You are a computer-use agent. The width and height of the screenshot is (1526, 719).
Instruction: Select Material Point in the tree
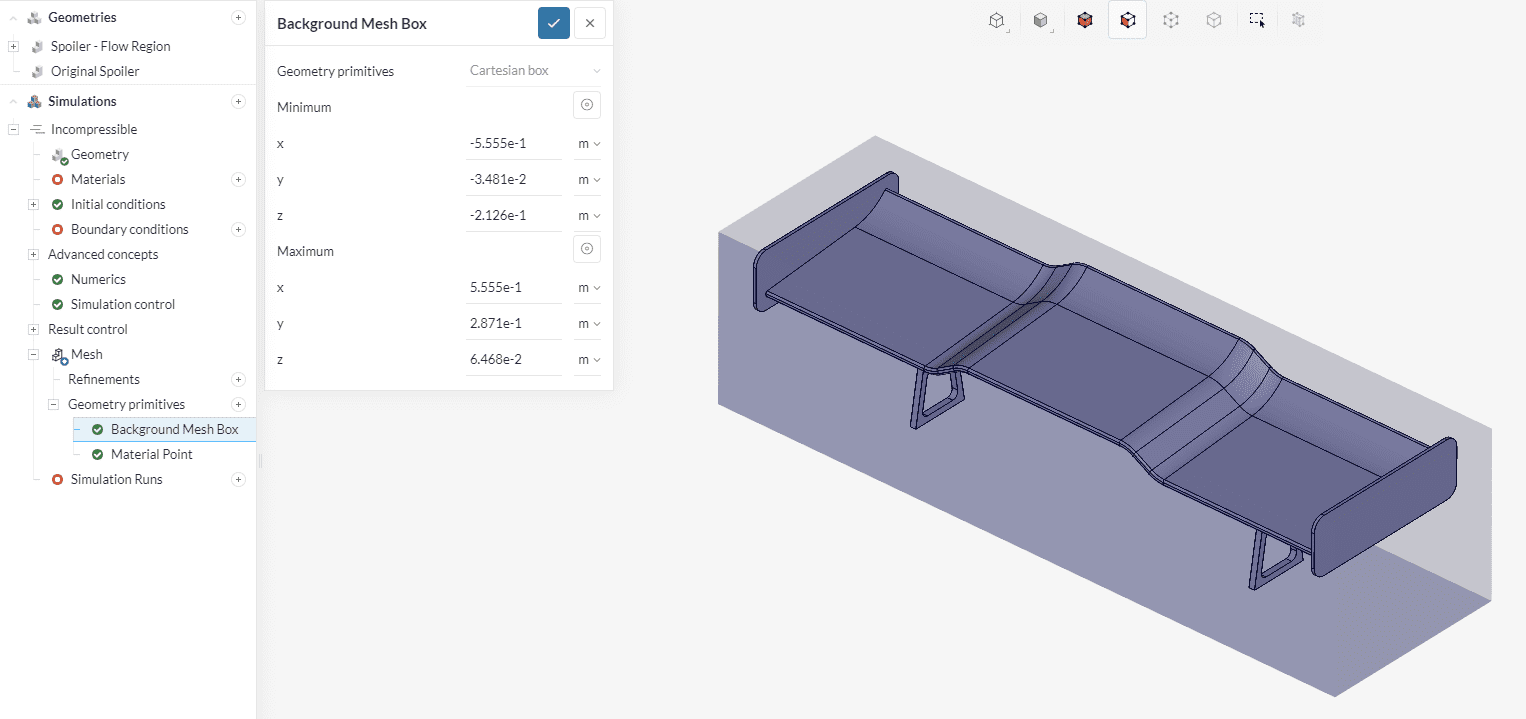point(151,454)
